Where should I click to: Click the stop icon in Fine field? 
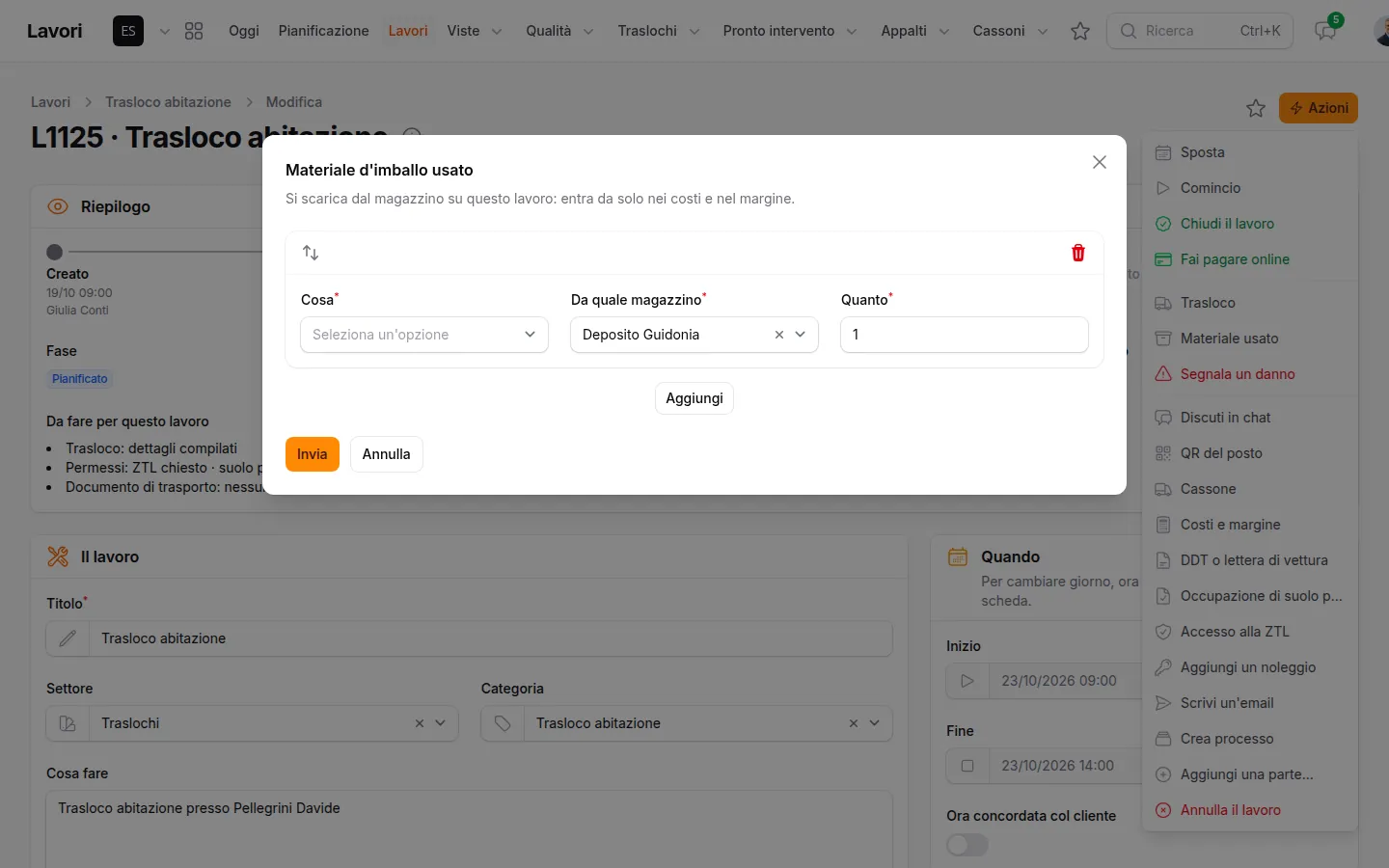(x=967, y=766)
